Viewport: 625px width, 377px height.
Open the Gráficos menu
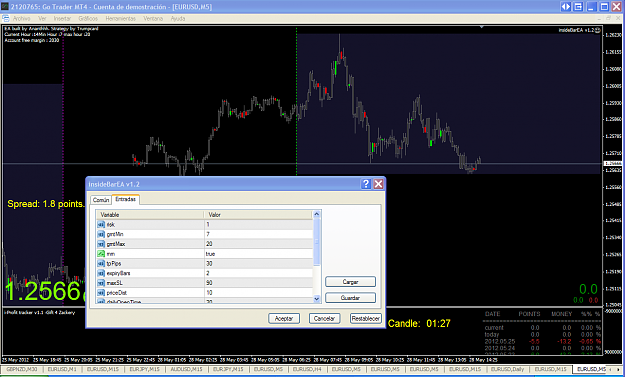(x=88, y=19)
